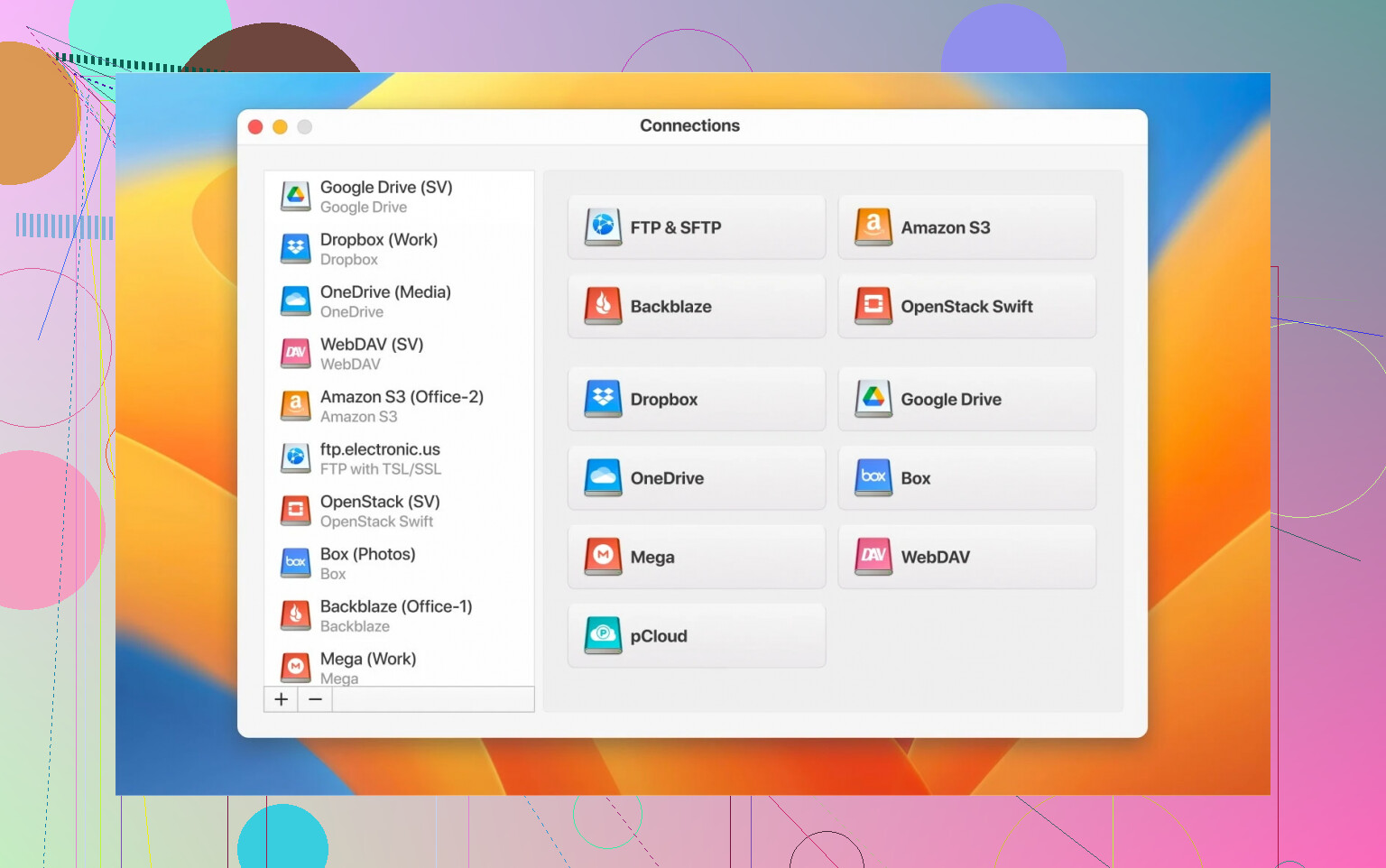Remove connection with the minus button
Image resolution: width=1386 pixels, height=868 pixels.
point(315,699)
